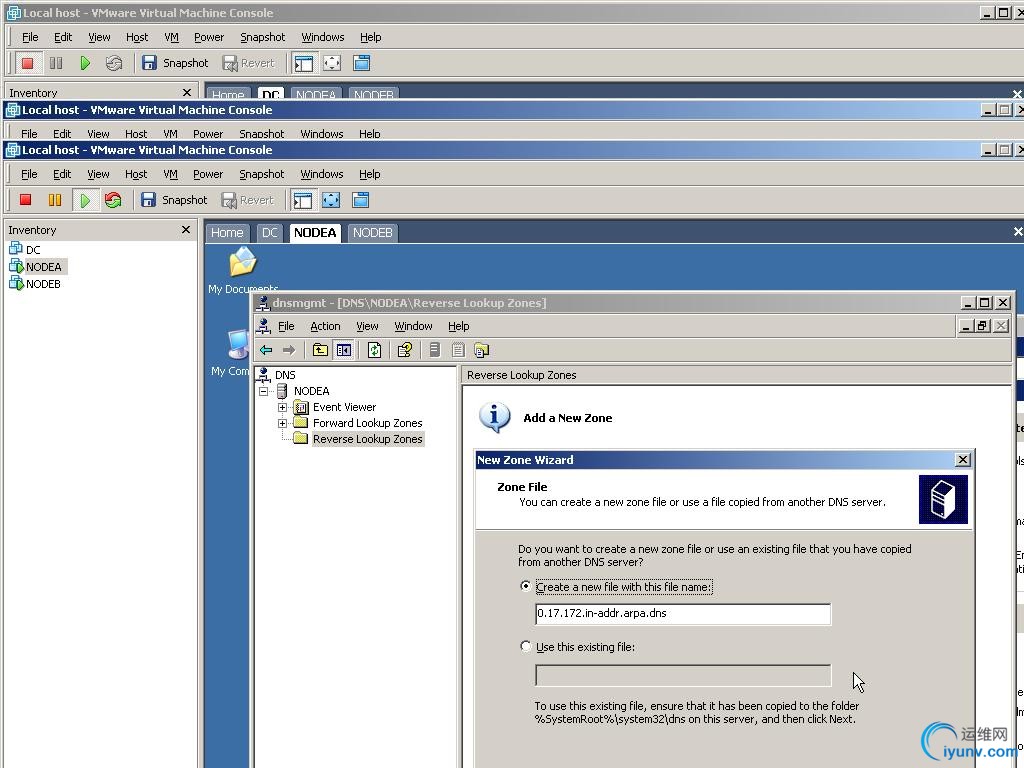Click the full screen icon in the back VMware window
This screenshot has width=1024, height=768.
(x=332, y=63)
